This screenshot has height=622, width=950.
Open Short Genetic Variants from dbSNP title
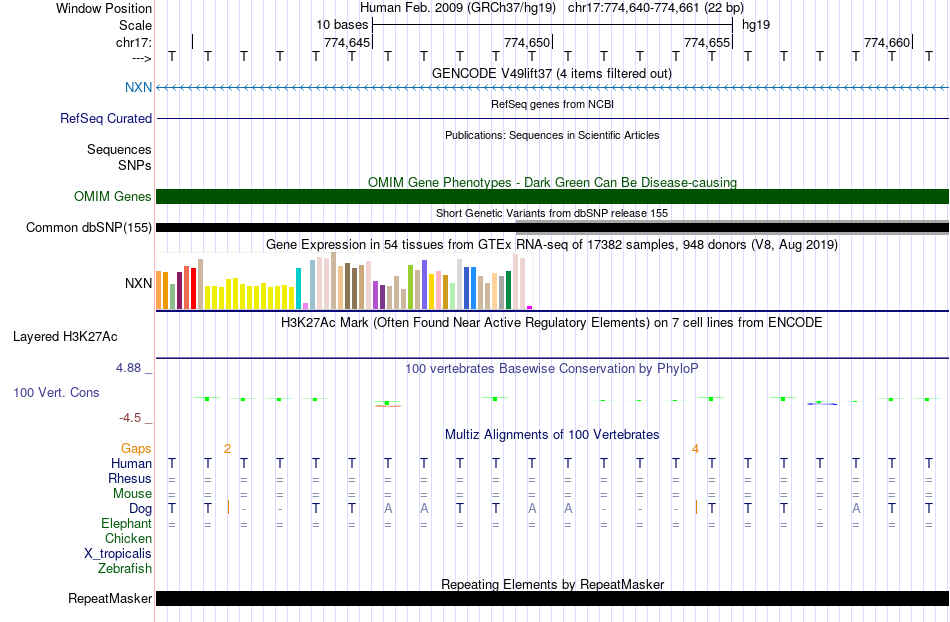pos(552,213)
